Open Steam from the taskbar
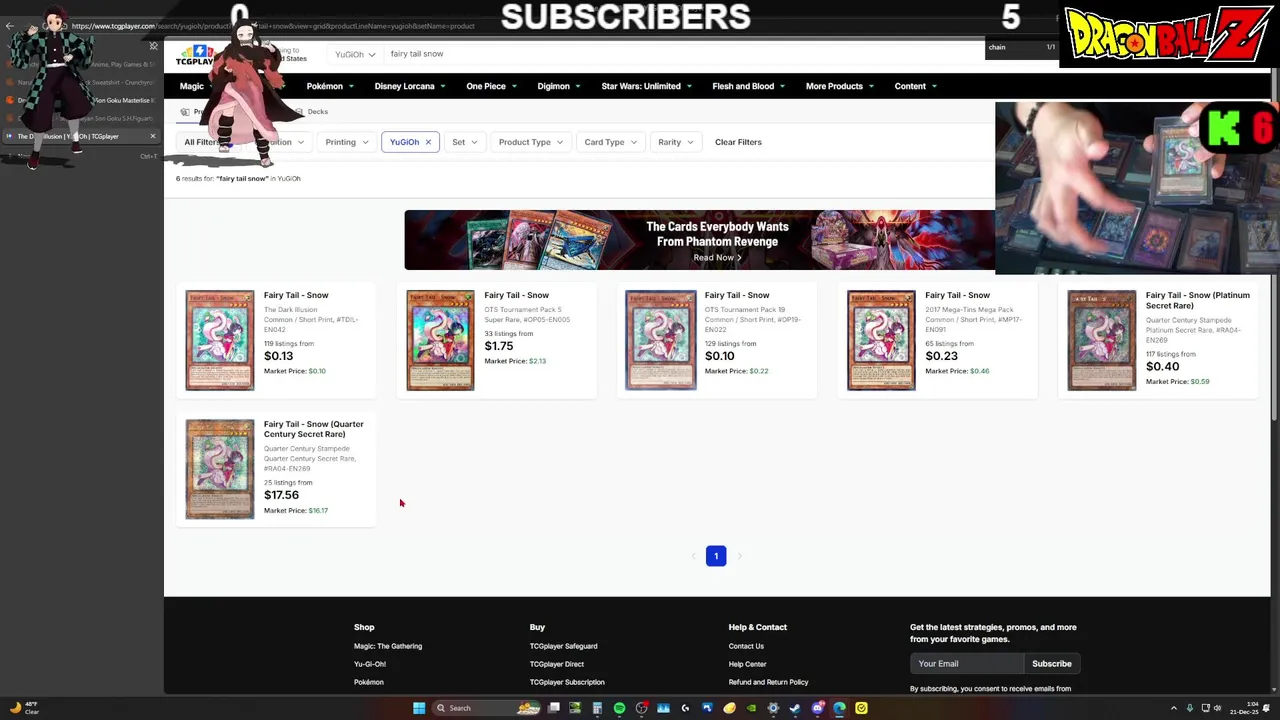 click(795, 708)
